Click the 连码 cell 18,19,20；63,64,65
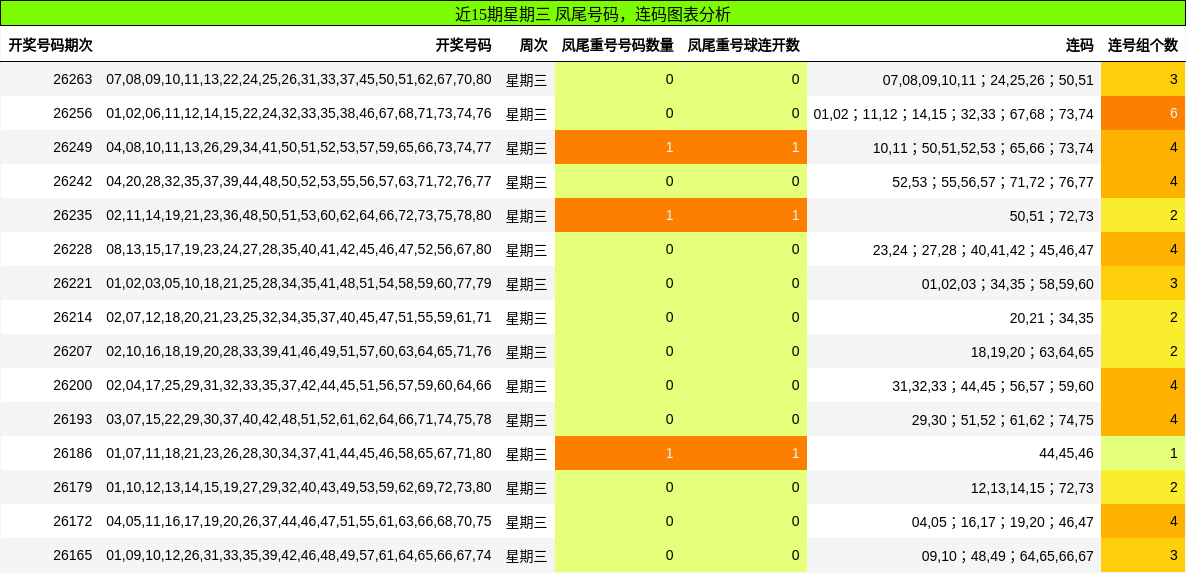The height and width of the screenshot is (573, 1186). coord(1032,352)
